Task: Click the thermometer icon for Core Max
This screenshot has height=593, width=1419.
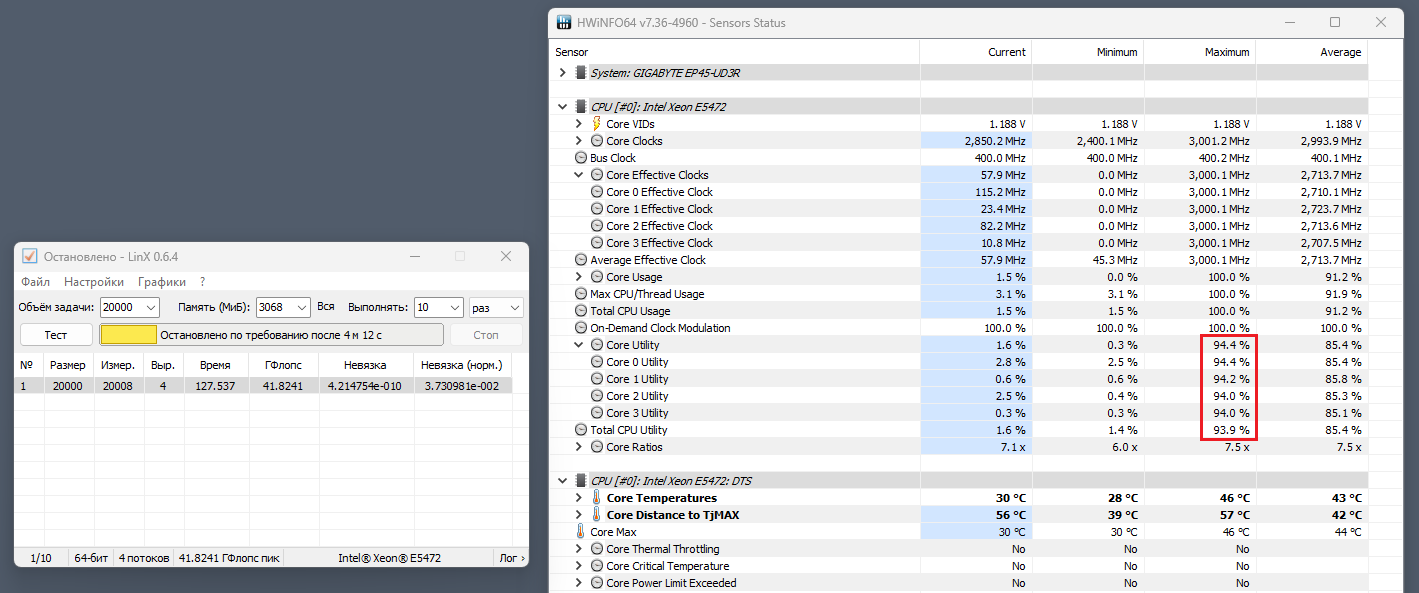Action: click(581, 532)
